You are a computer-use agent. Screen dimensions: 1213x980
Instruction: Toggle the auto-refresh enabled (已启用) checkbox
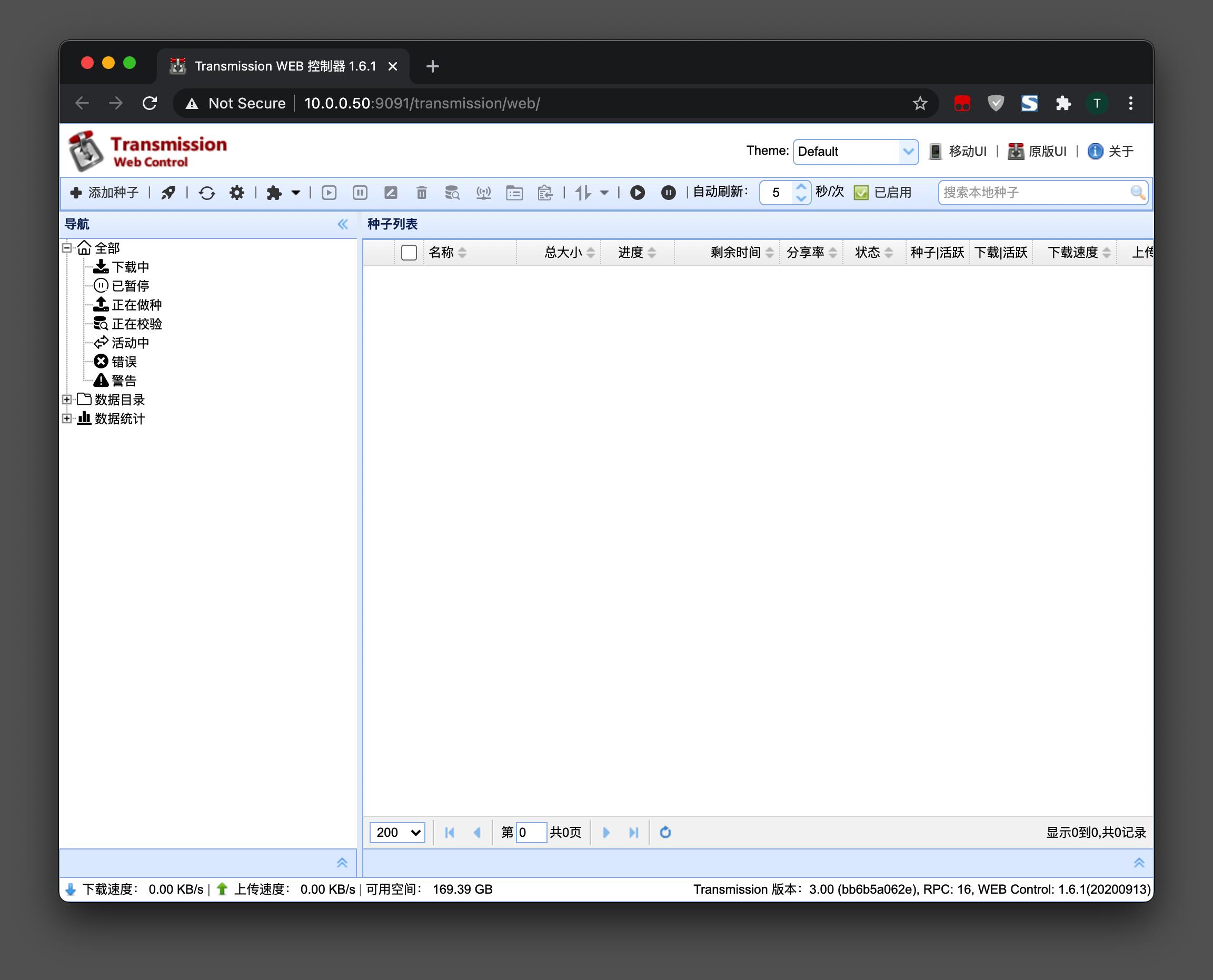tap(861, 193)
